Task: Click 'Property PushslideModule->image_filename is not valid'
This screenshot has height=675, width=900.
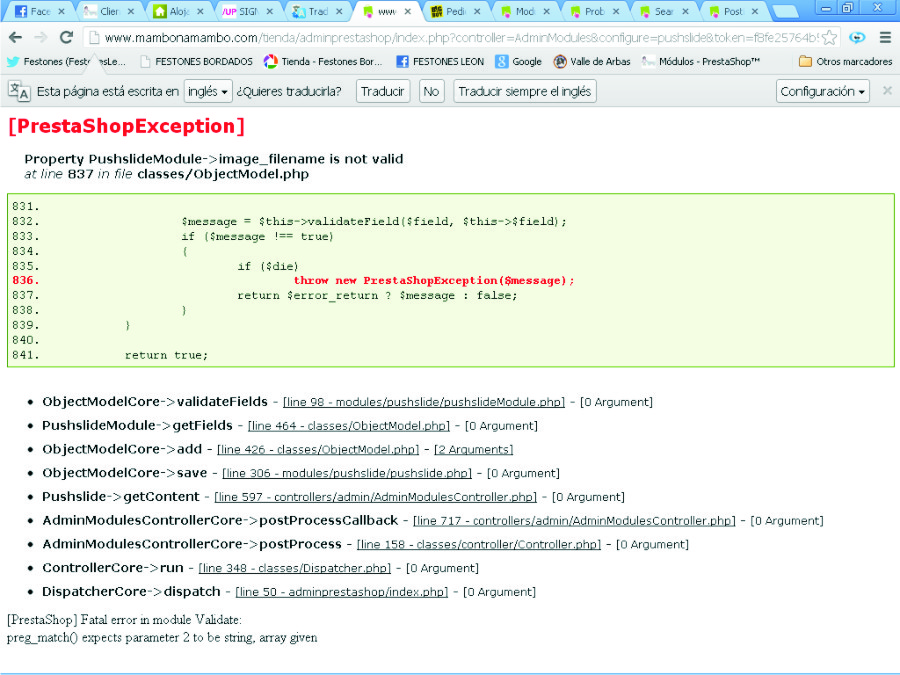Action: (x=214, y=159)
